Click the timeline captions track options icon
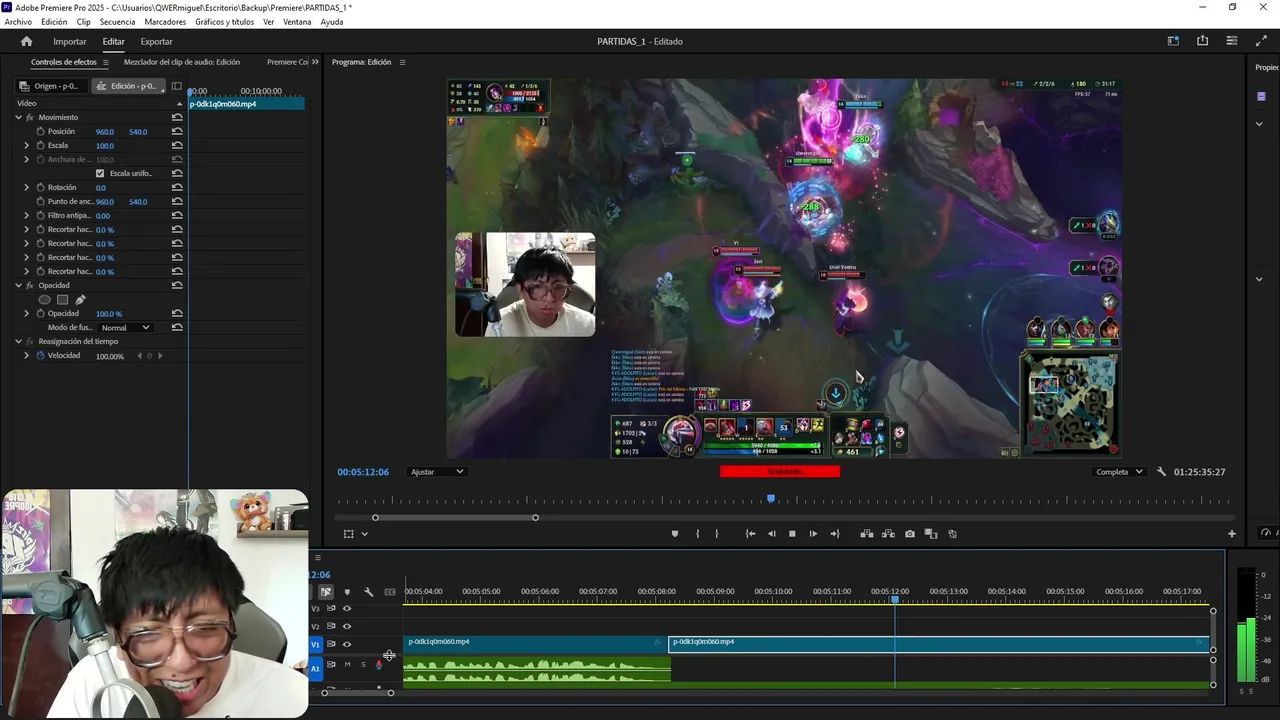Screen dimensions: 1280x720 [x=390, y=592]
